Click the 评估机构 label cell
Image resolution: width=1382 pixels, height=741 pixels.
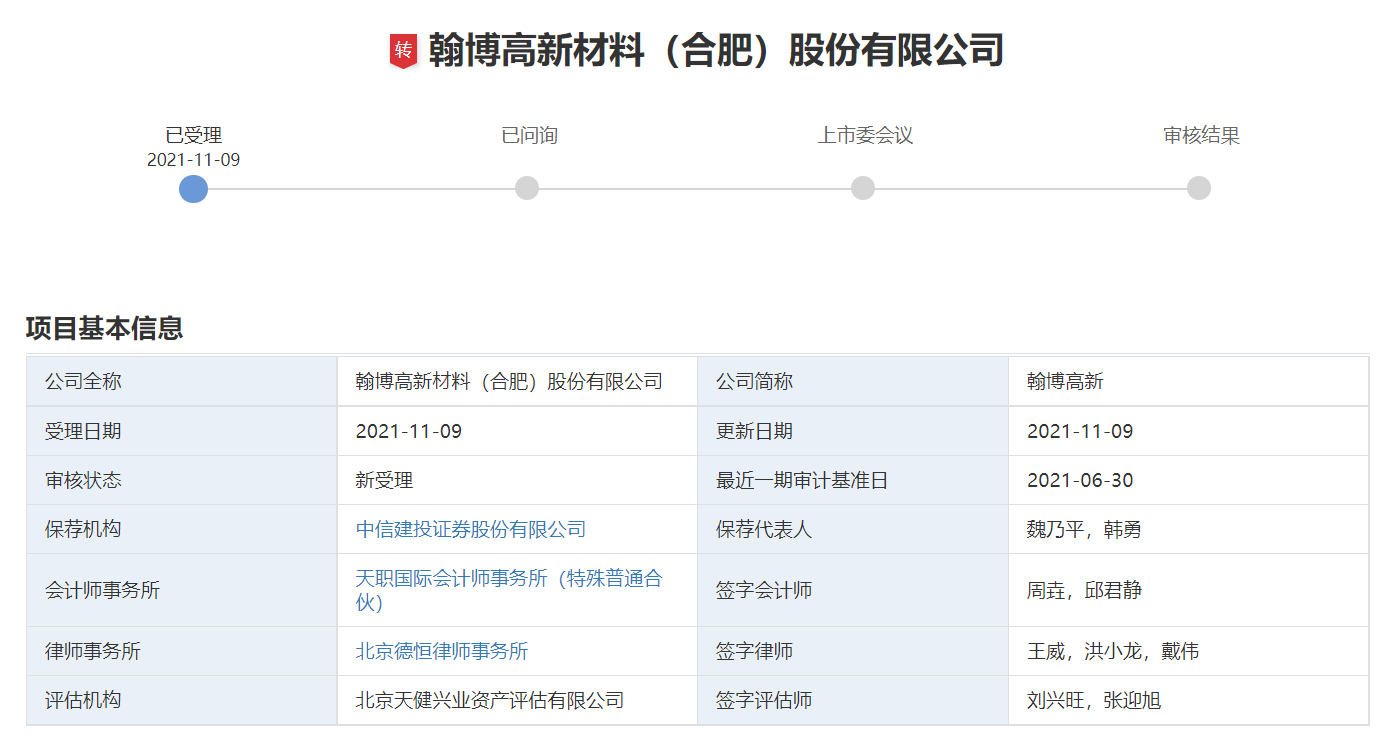[182, 700]
